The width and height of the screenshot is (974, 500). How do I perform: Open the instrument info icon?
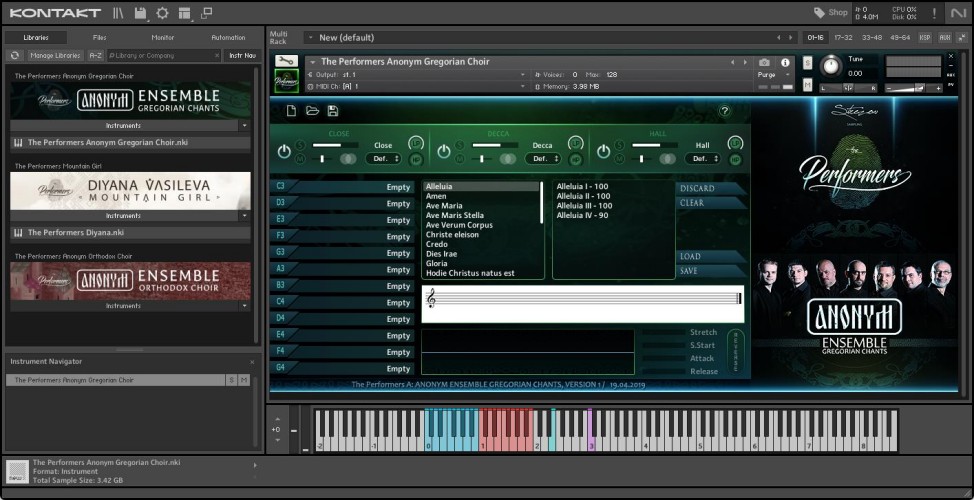[785, 62]
